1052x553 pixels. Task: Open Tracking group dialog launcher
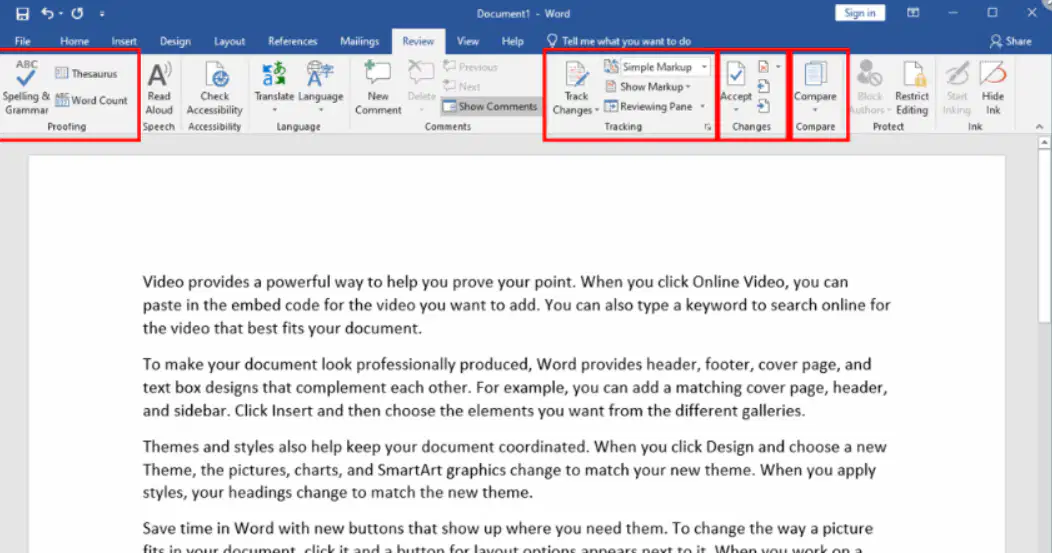(x=707, y=127)
